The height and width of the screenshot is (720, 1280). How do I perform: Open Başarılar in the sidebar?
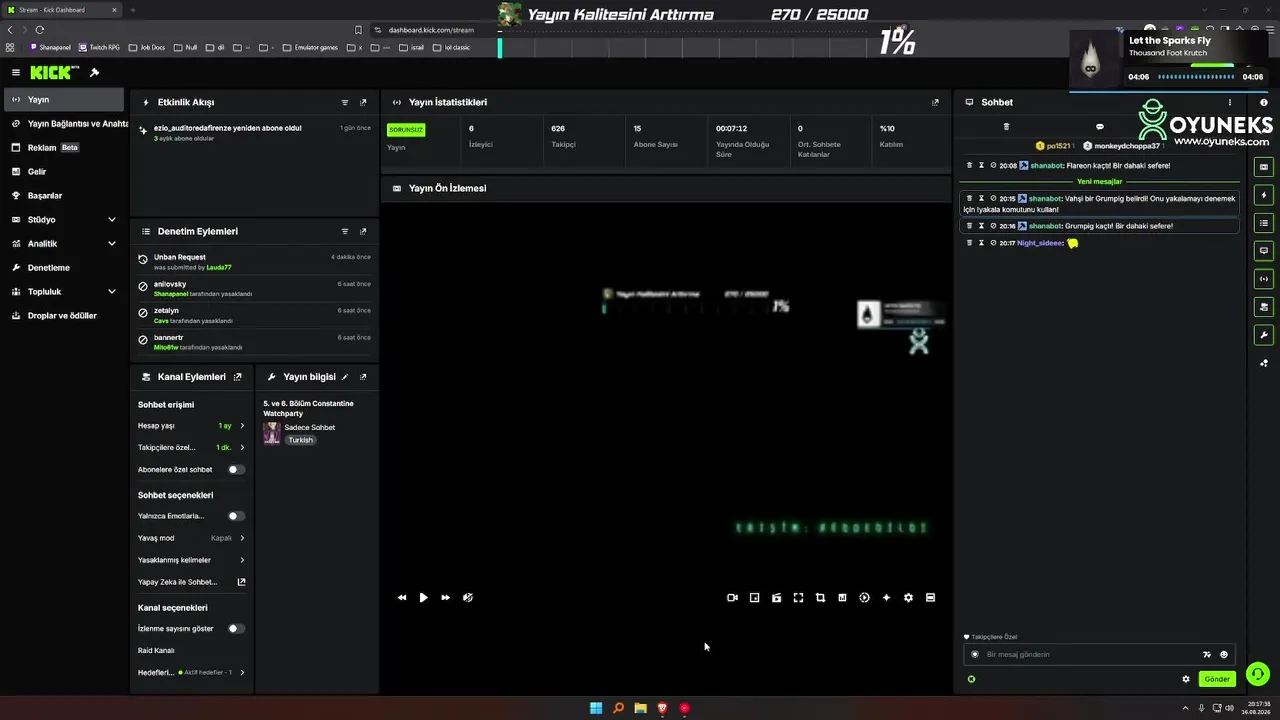pos(63,196)
